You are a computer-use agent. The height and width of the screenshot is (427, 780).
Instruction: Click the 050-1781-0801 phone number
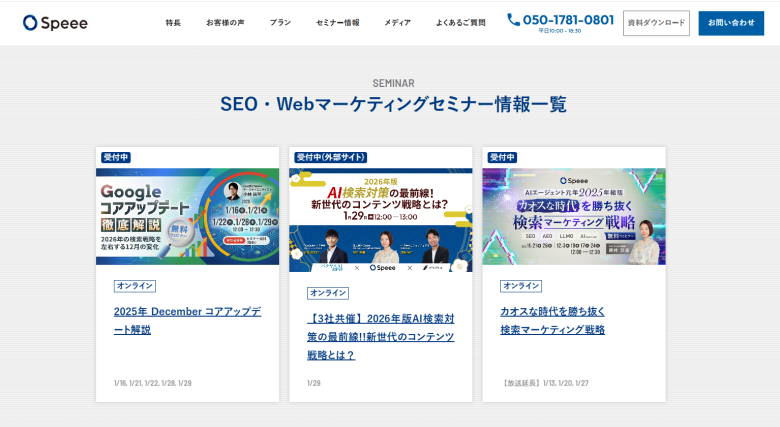click(x=568, y=20)
